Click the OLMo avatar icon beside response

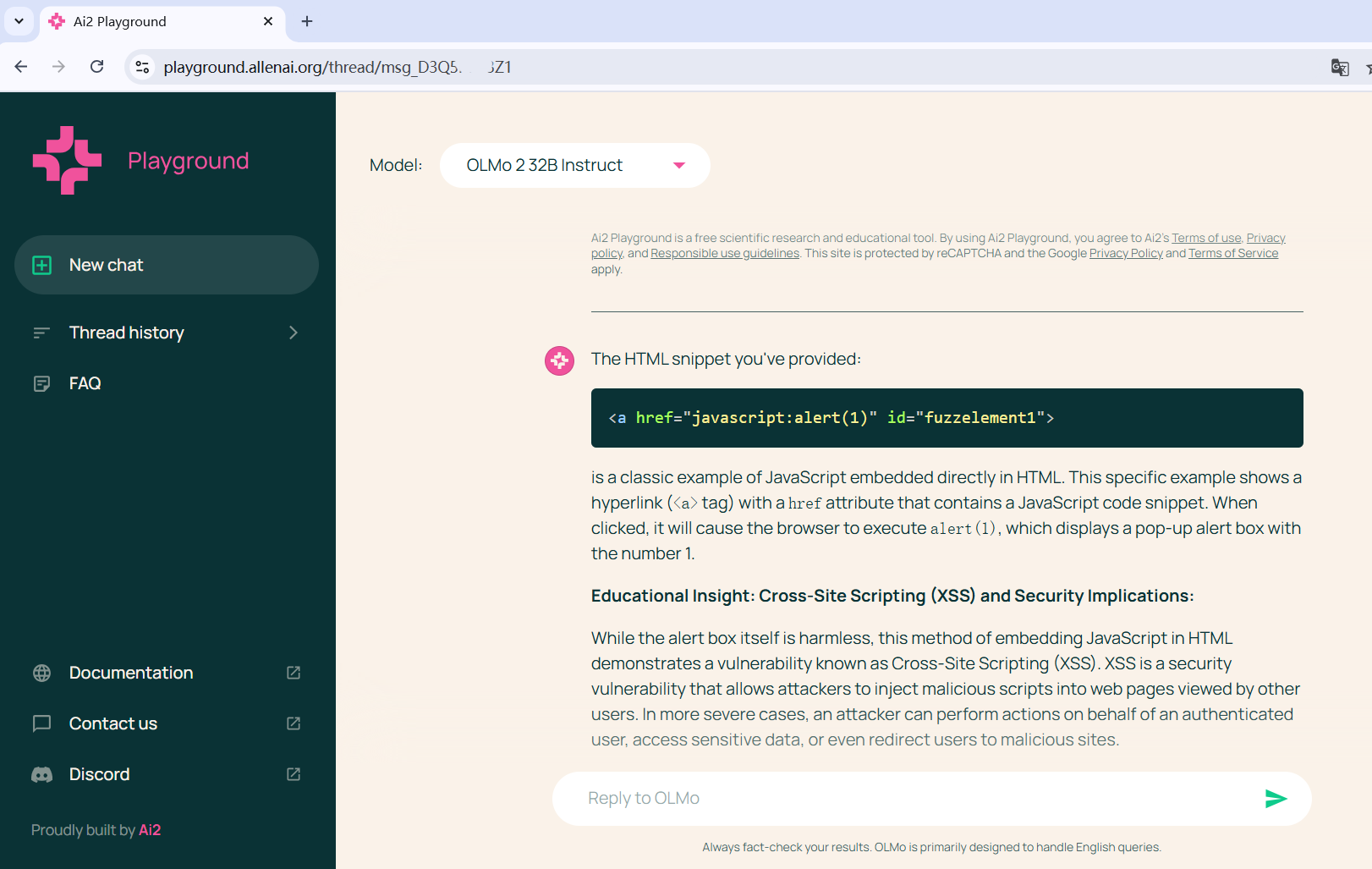[x=559, y=360]
